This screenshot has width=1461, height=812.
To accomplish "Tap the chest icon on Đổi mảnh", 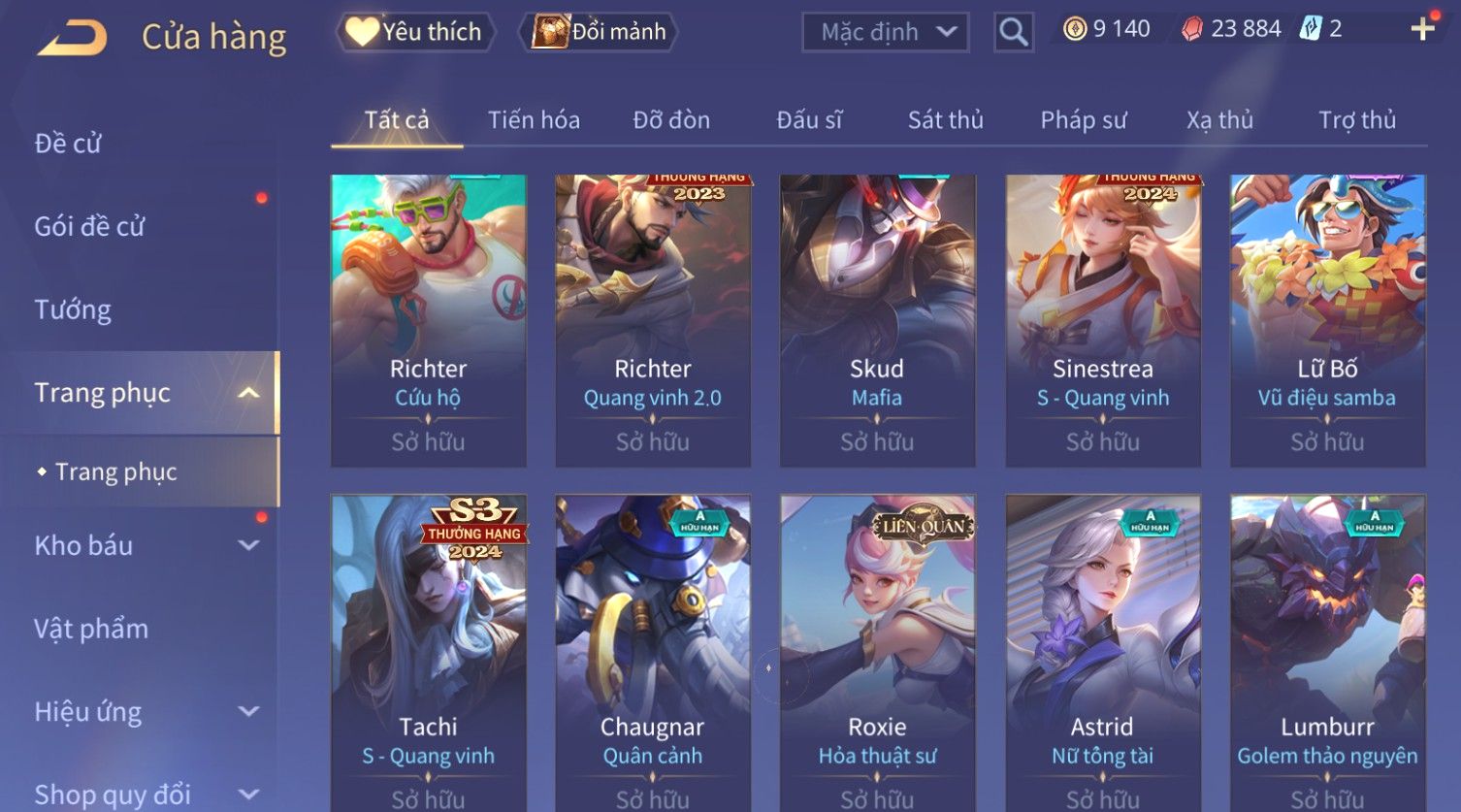I will tap(549, 32).
